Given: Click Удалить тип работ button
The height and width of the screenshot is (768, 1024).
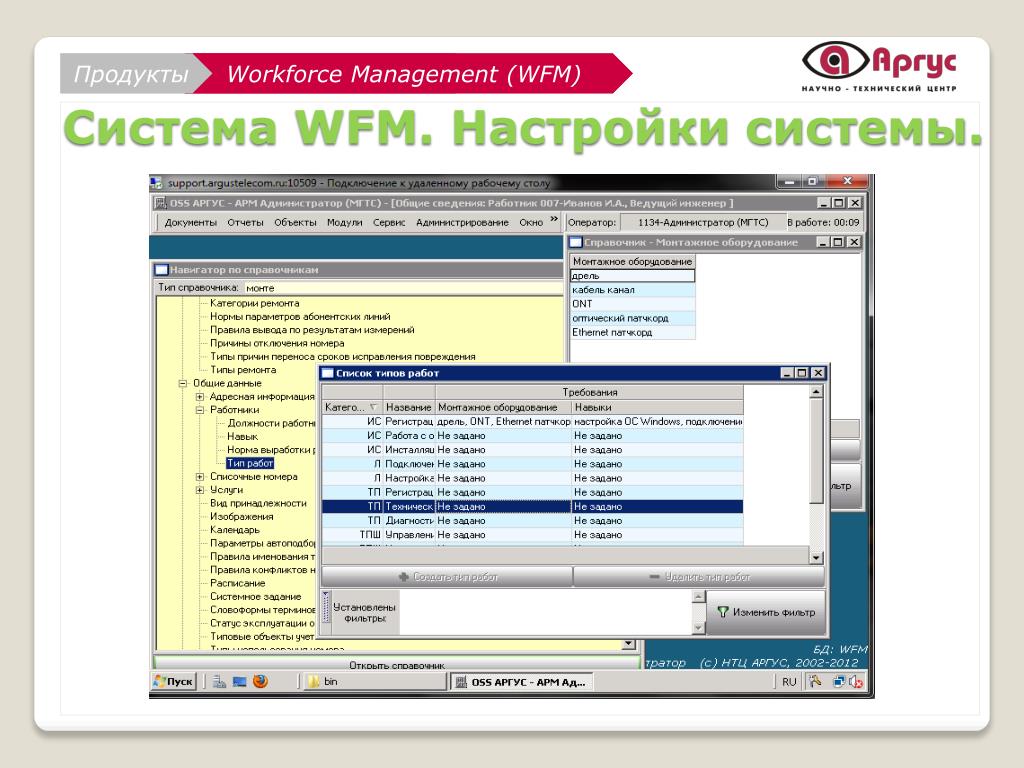Looking at the screenshot, I should pos(699,577).
